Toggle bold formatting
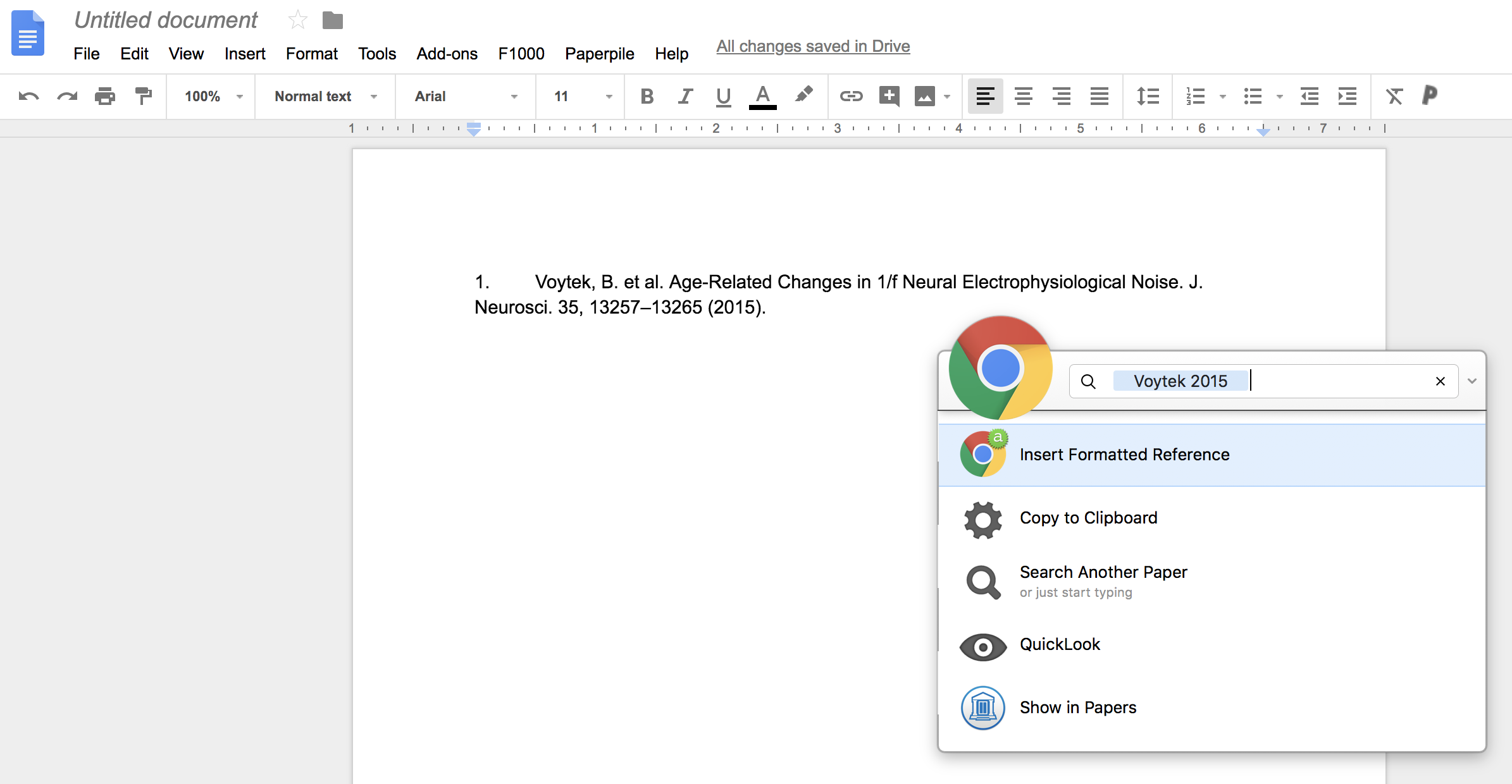1512x784 pixels. [647, 97]
